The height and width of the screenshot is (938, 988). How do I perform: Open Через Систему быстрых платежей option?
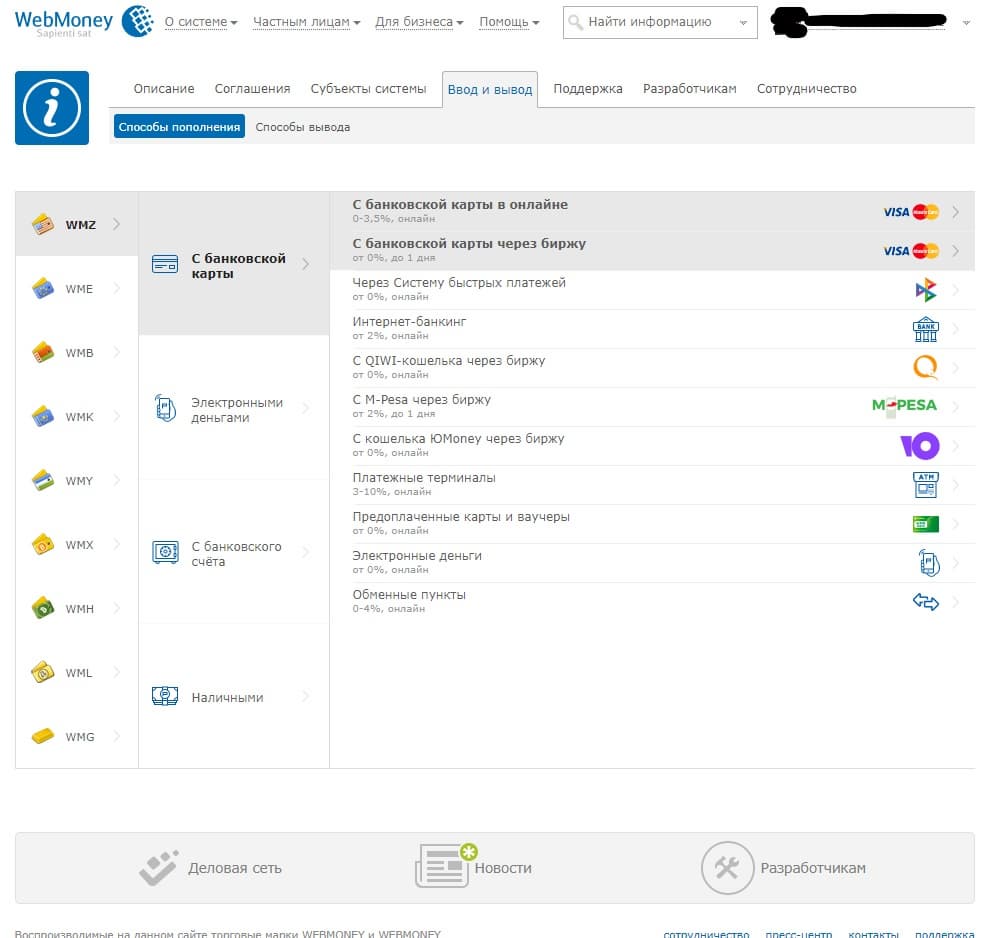tap(652, 290)
